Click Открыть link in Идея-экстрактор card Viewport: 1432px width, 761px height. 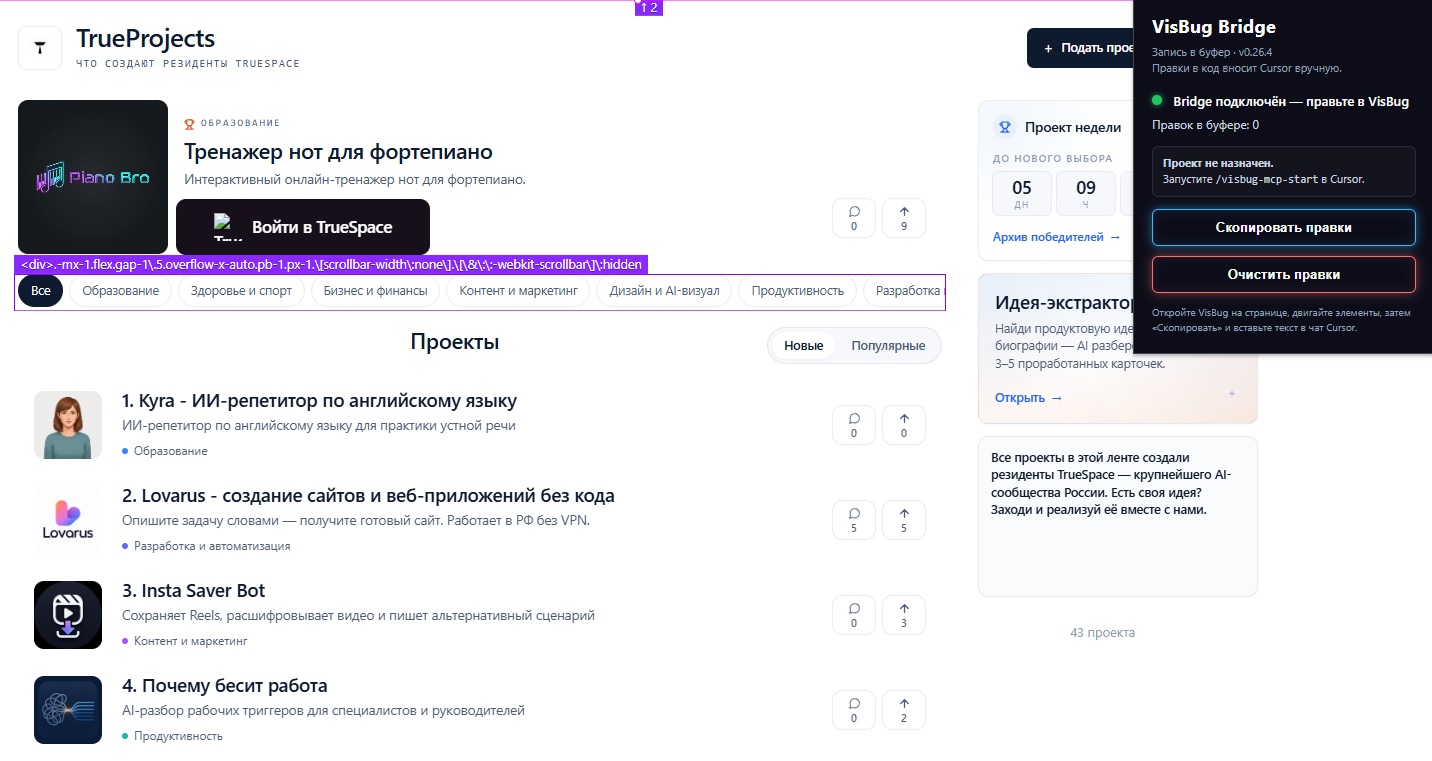coord(1029,398)
